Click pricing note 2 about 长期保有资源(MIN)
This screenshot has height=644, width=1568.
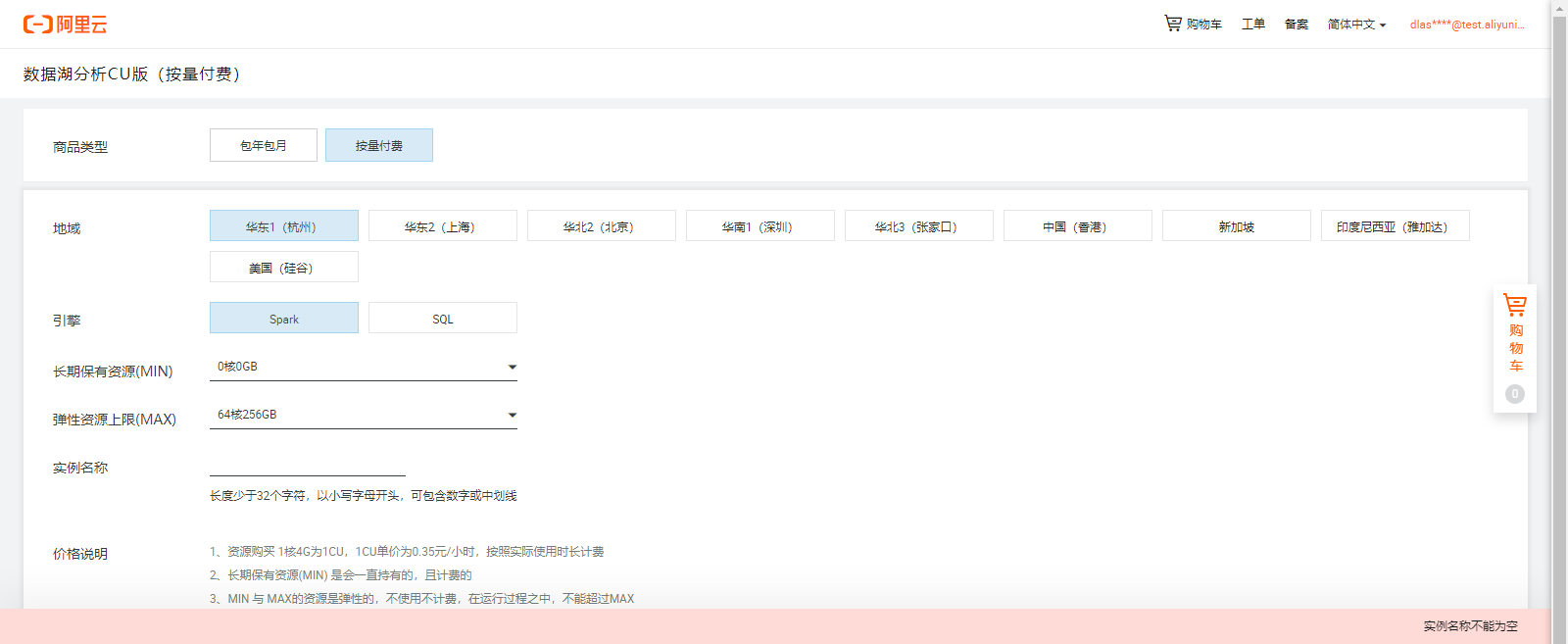[341, 575]
